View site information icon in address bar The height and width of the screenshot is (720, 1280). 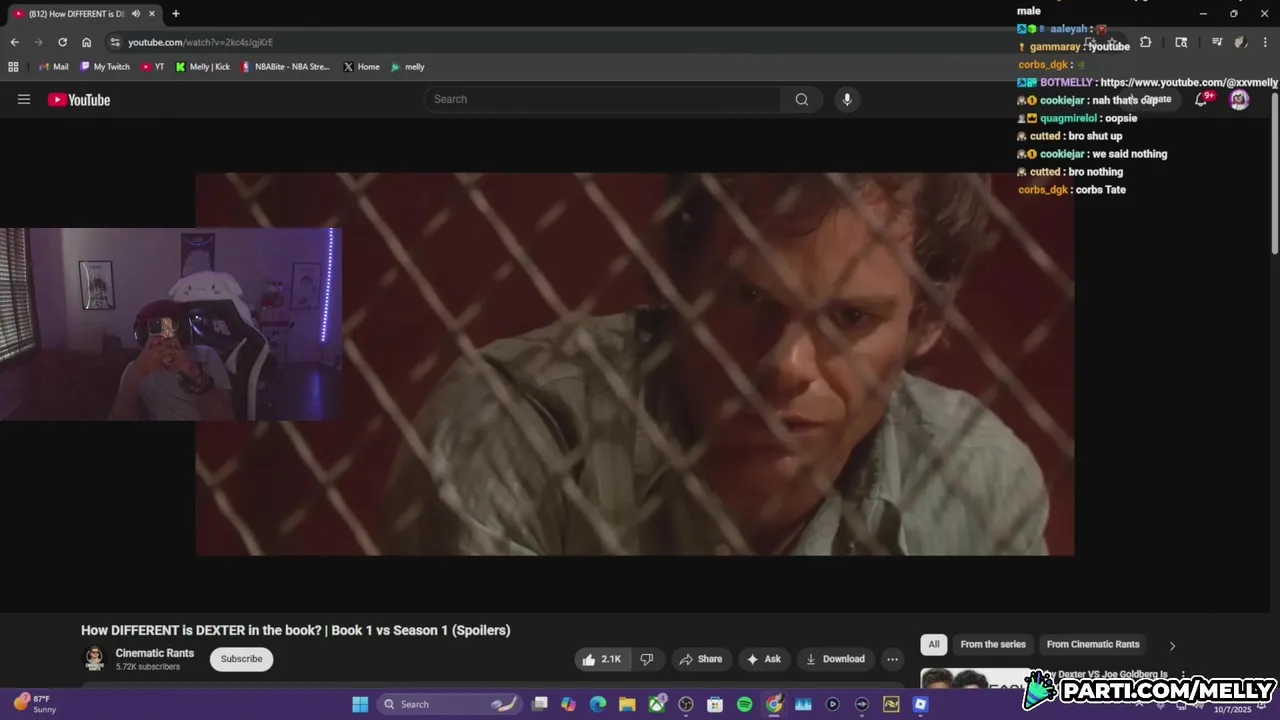click(x=116, y=42)
